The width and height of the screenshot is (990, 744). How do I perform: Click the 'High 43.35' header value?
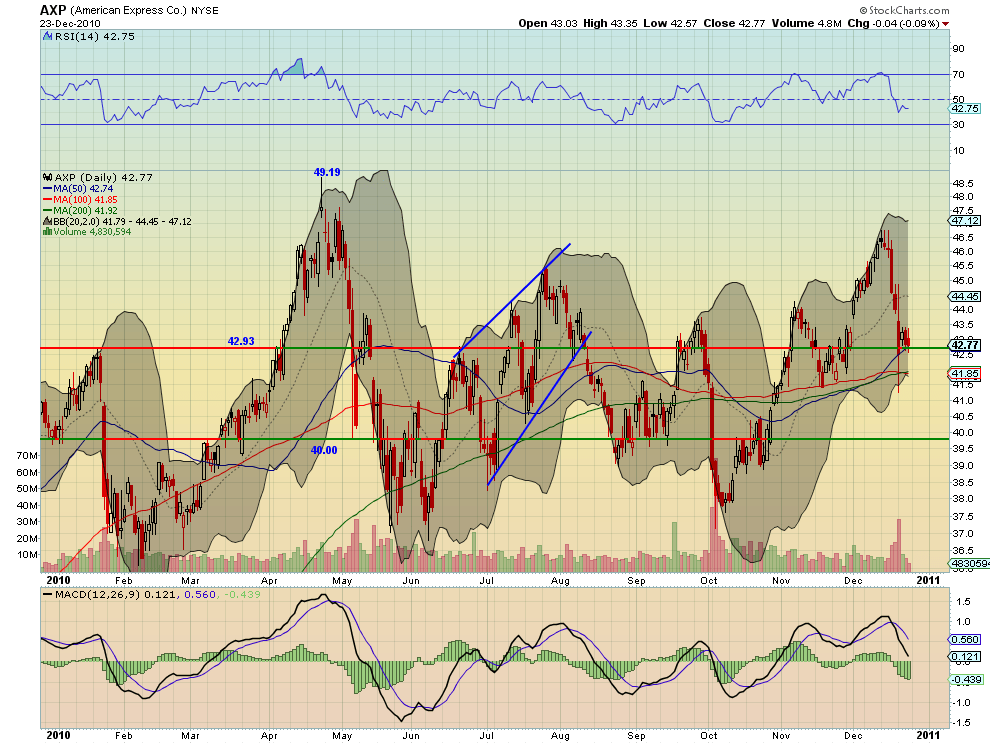(610, 23)
